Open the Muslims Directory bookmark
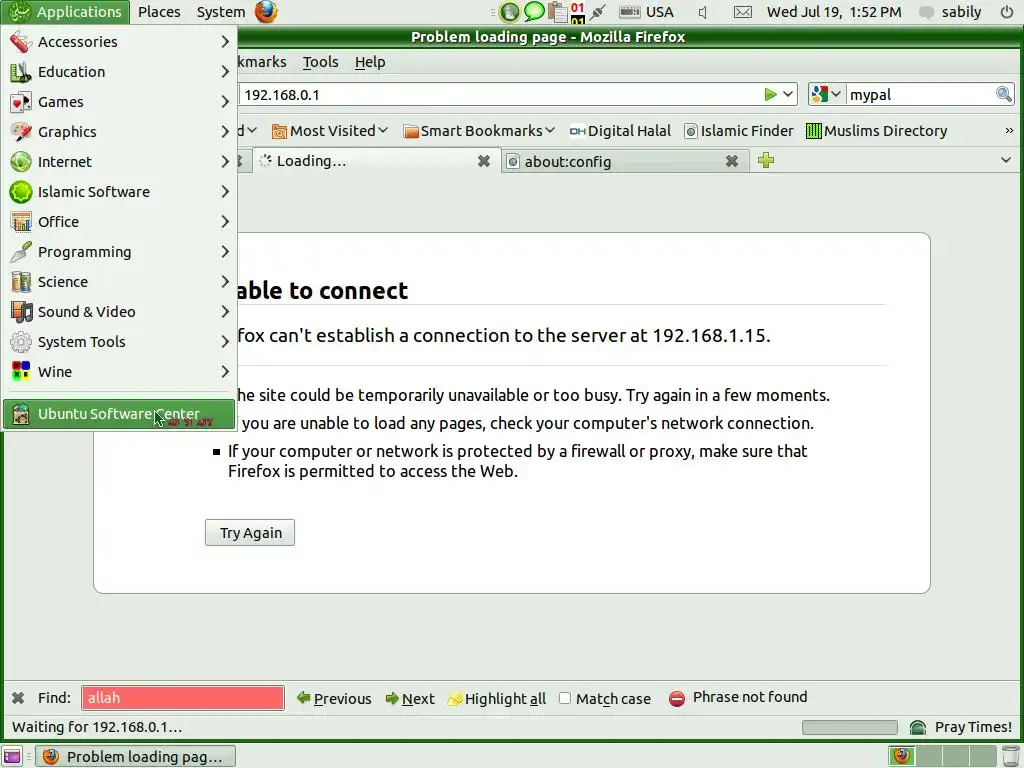Image resolution: width=1024 pixels, height=768 pixels. click(x=876, y=131)
